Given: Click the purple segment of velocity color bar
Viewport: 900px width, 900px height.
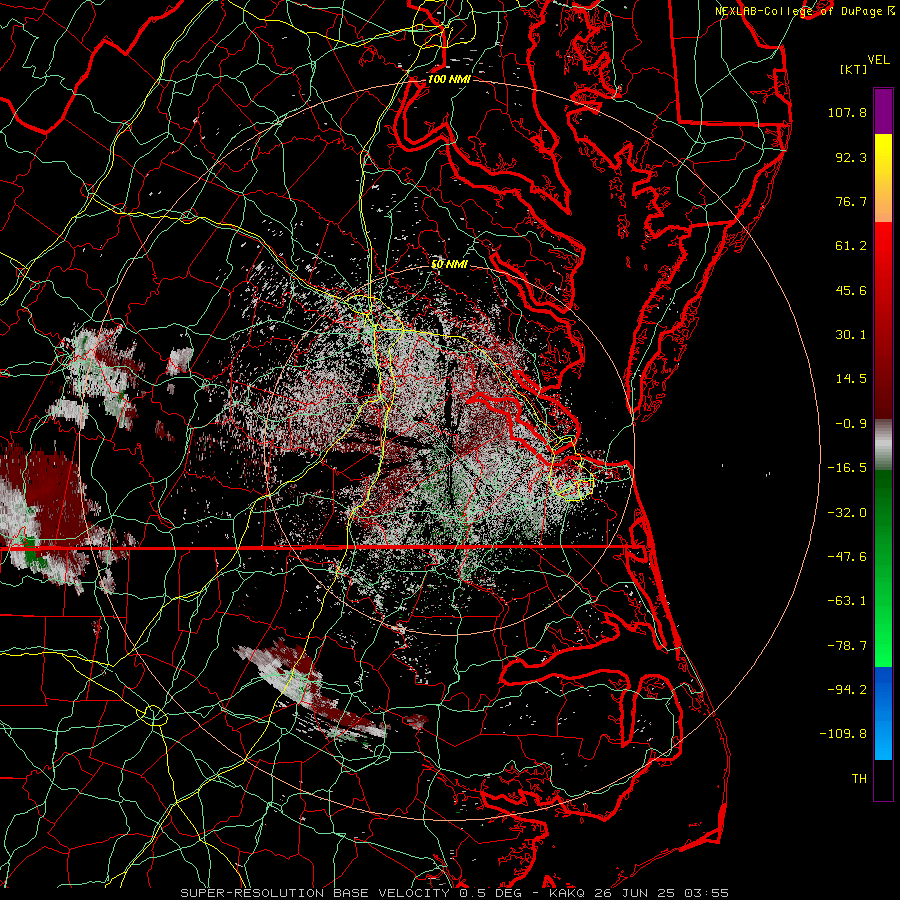Looking at the screenshot, I should (883, 111).
